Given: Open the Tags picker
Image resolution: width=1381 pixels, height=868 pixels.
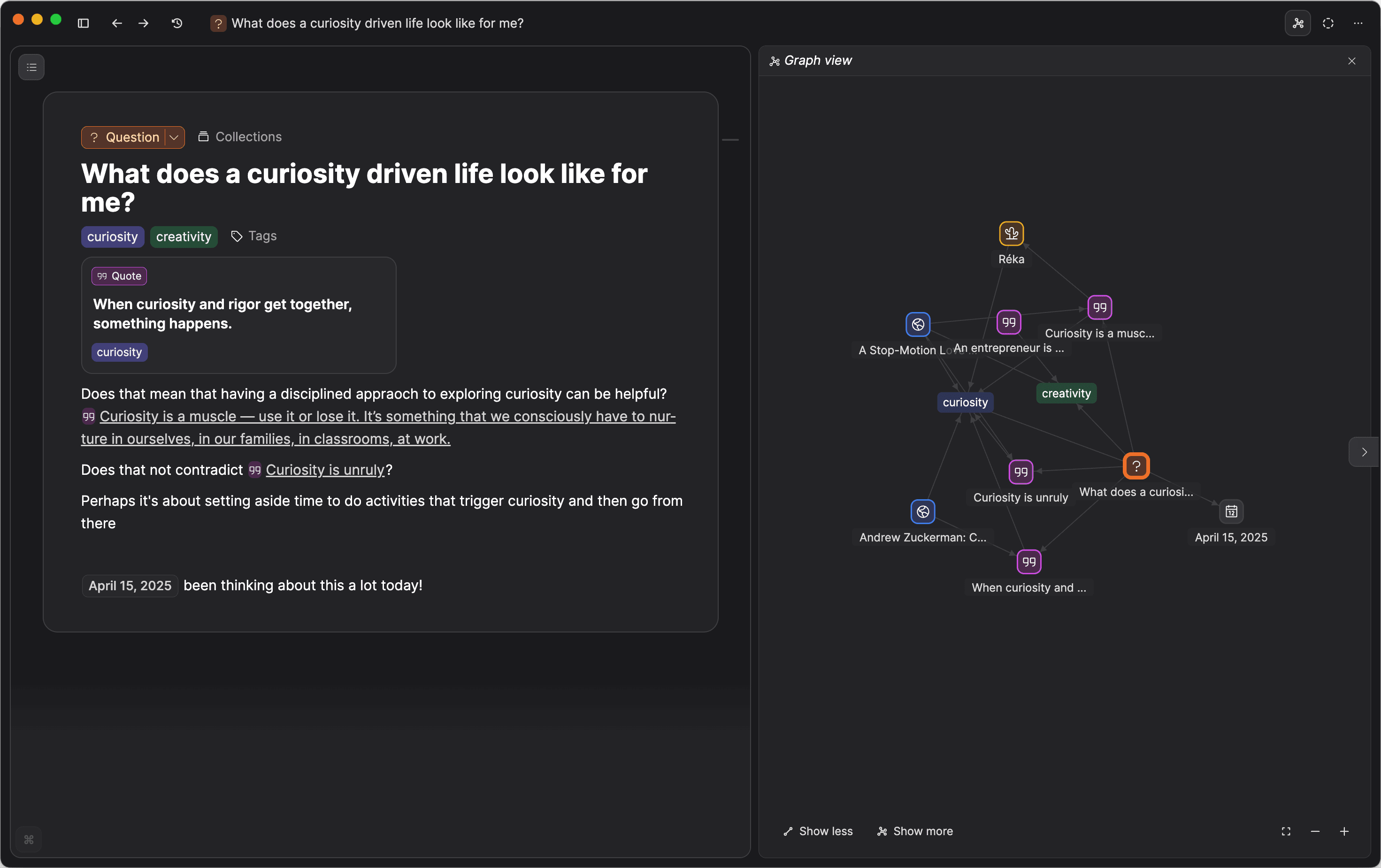Looking at the screenshot, I should pyautogui.click(x=253, y=236).
